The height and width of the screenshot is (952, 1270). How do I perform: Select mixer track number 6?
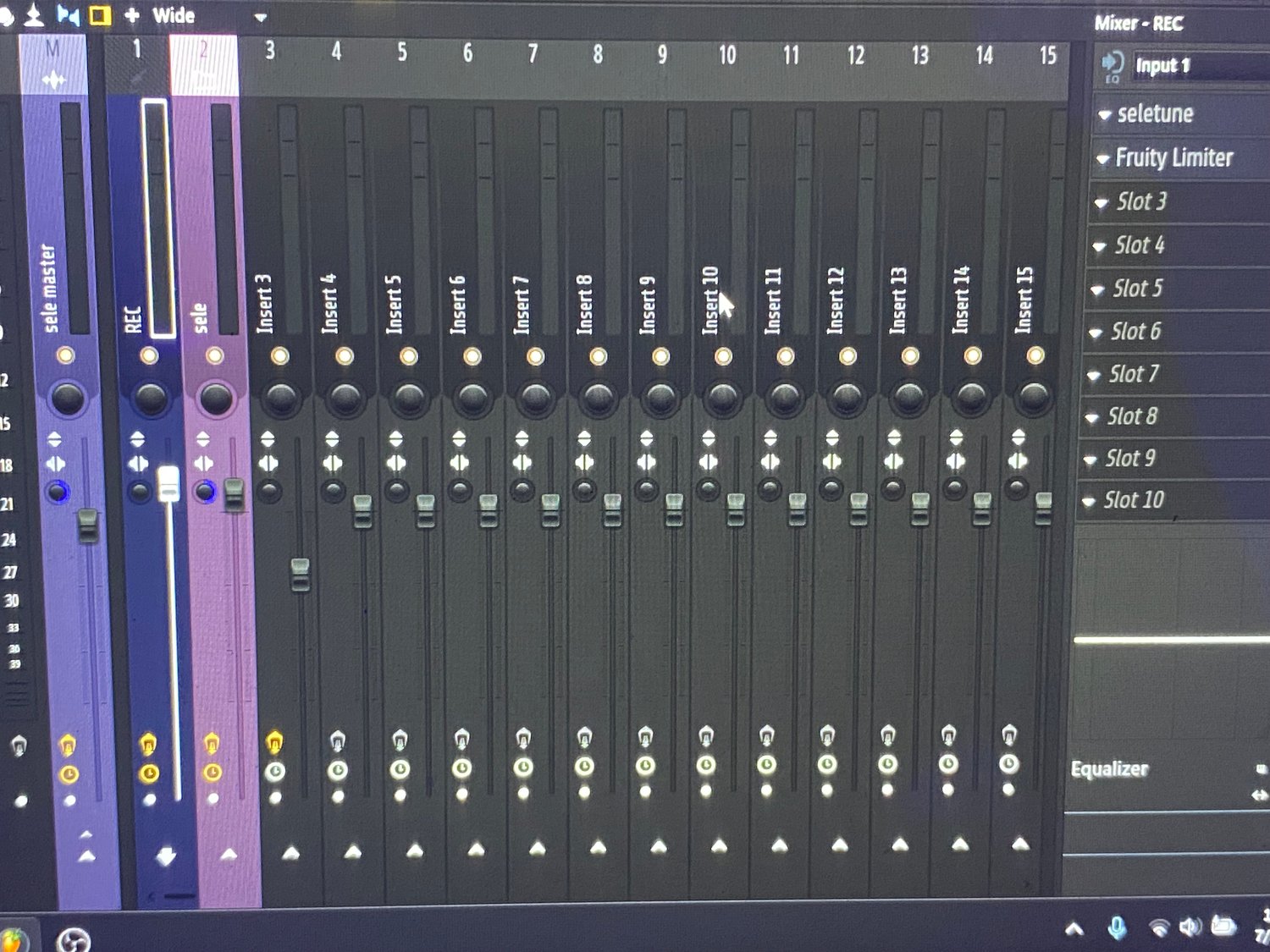point(467,53)
